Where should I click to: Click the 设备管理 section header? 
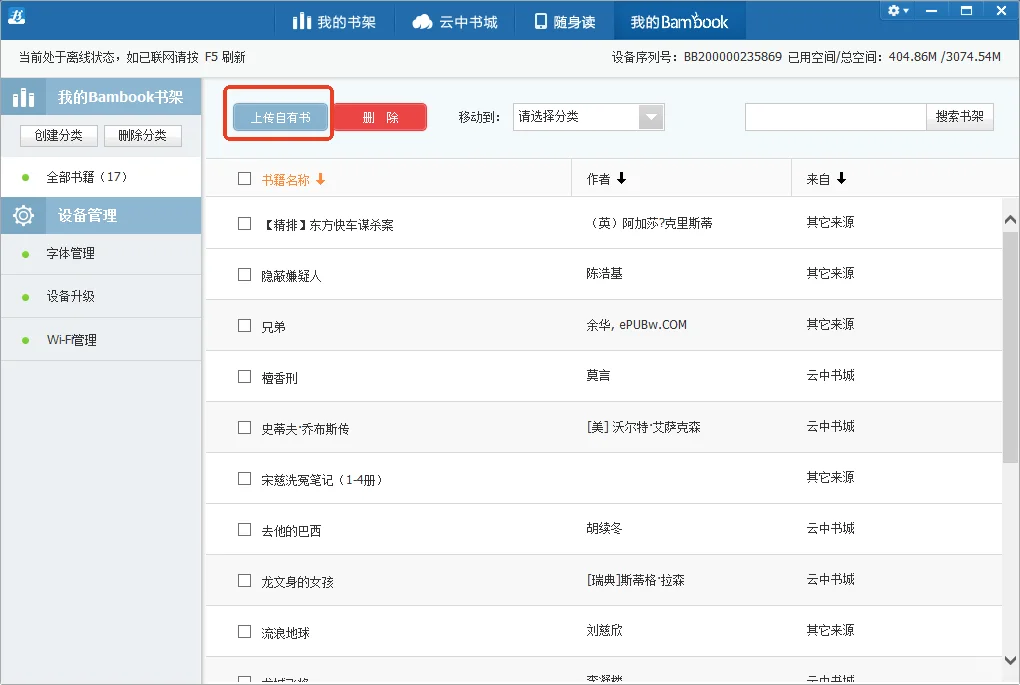click(101, 215)
